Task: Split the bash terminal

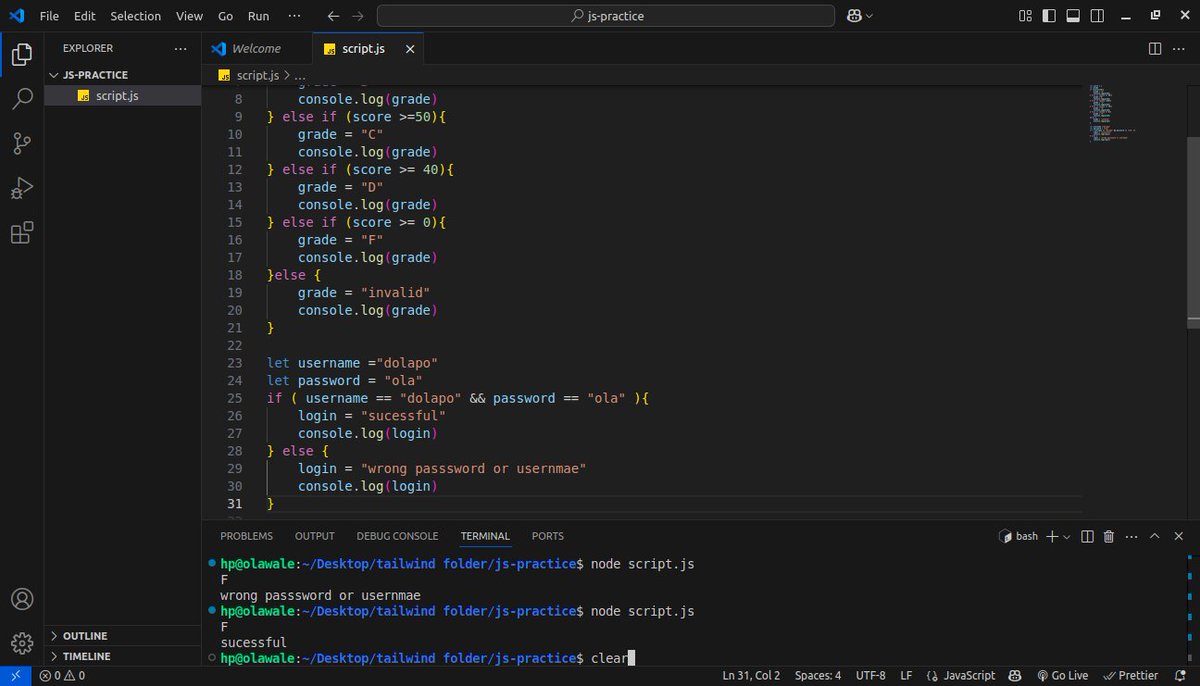Action: point(1087,536)
